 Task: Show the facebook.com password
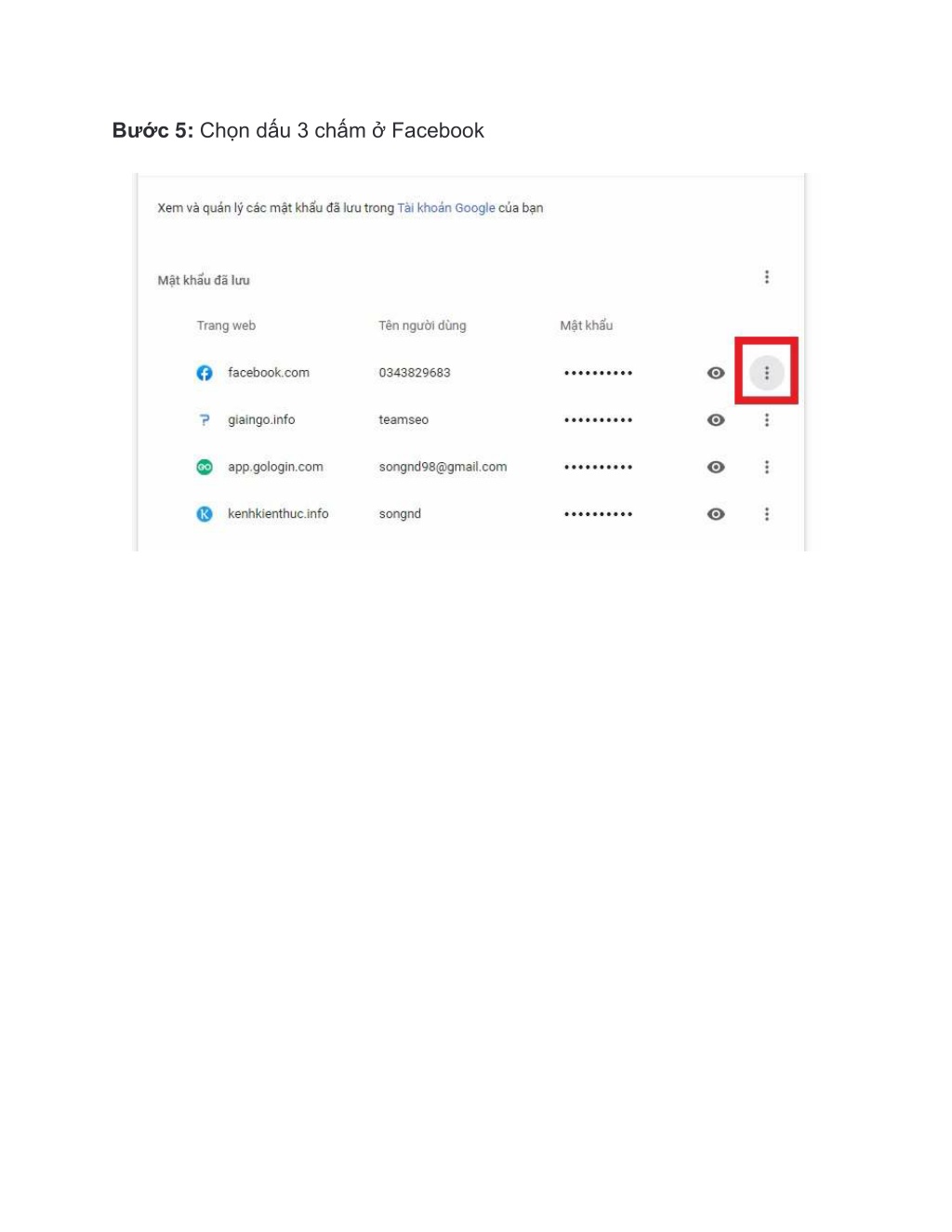pos(716,373)
